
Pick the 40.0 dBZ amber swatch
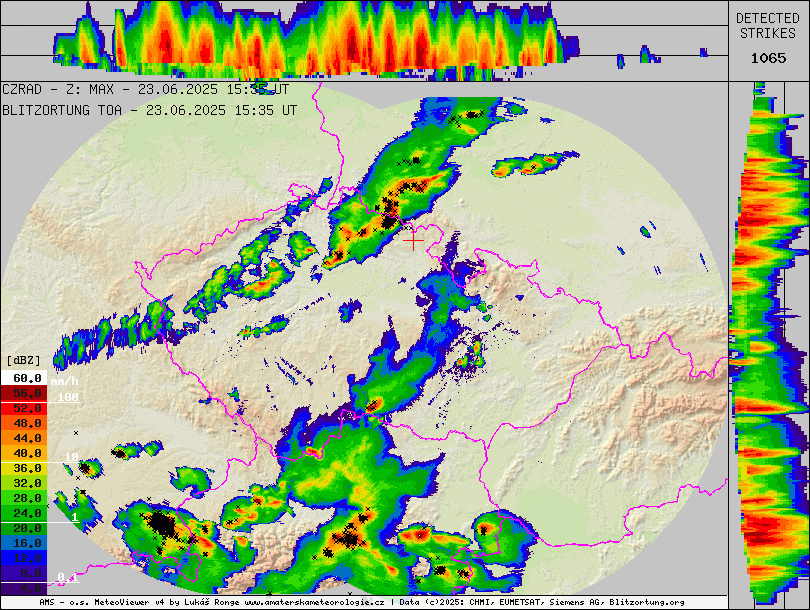click(x=24, y=453)
